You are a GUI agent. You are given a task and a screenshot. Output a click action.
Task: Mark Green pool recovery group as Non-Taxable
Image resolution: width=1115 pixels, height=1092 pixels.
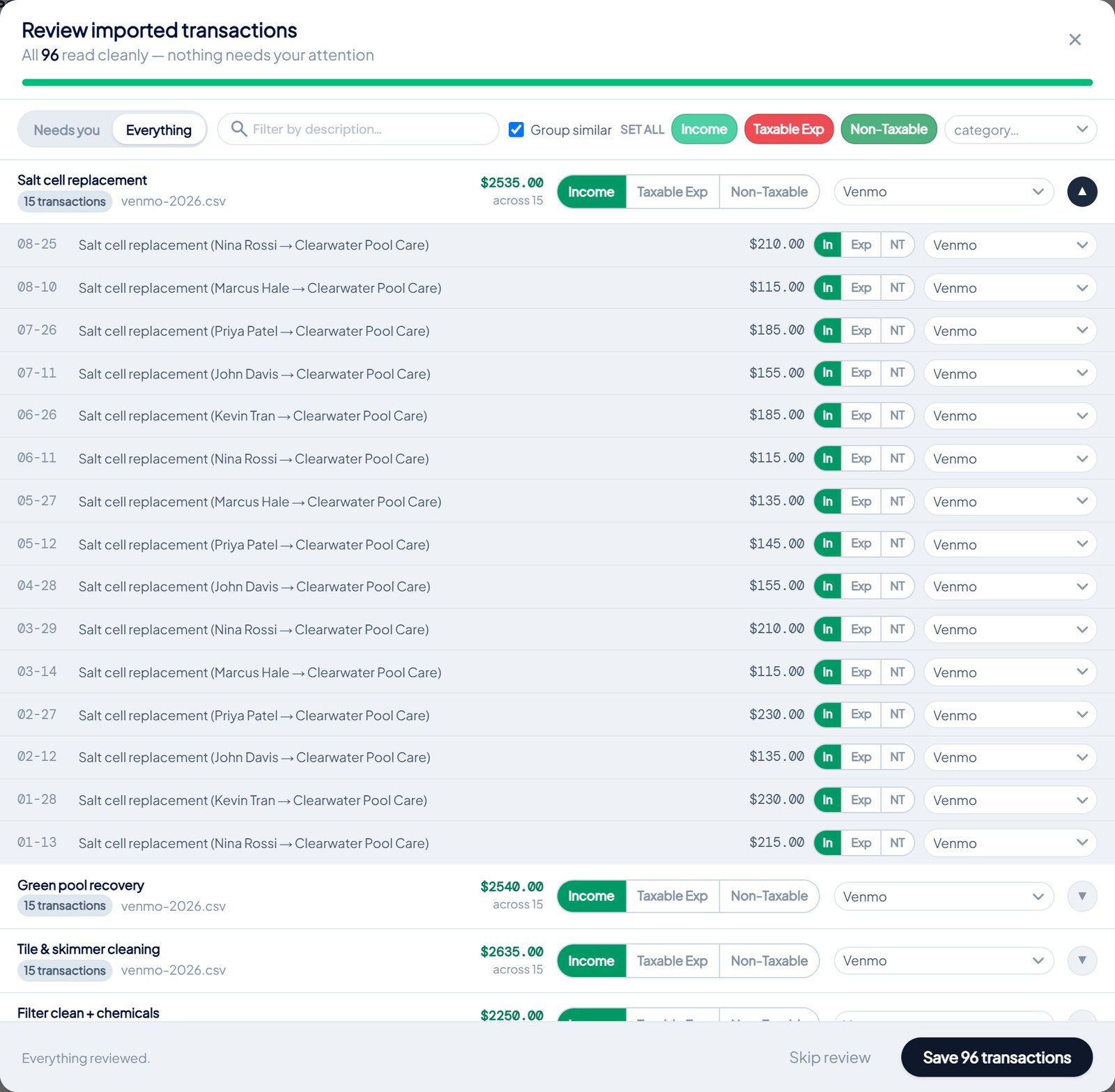769,896
